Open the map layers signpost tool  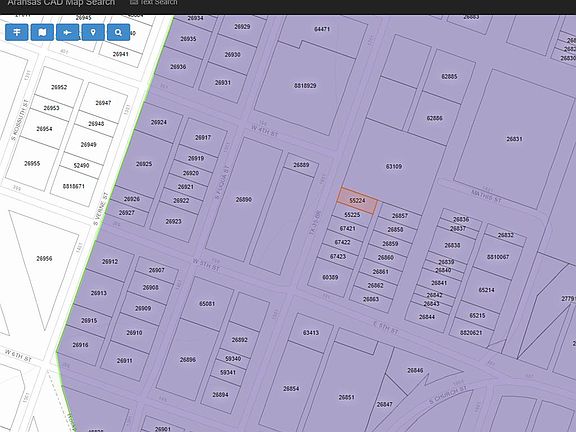click(17, 32)
